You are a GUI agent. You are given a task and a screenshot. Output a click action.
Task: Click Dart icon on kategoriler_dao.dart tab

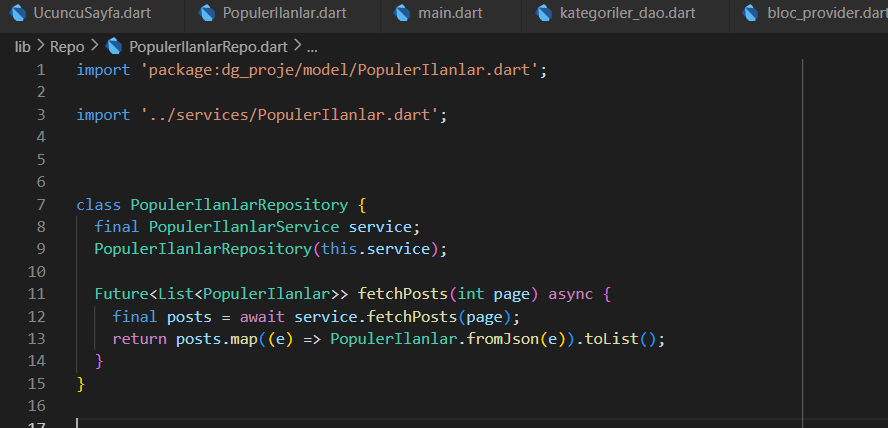[544, 12]
